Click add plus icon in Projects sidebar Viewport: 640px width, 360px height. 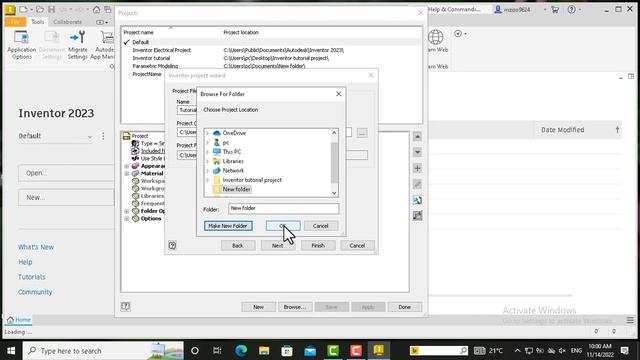pyautogui.click(x=417, y=168)
